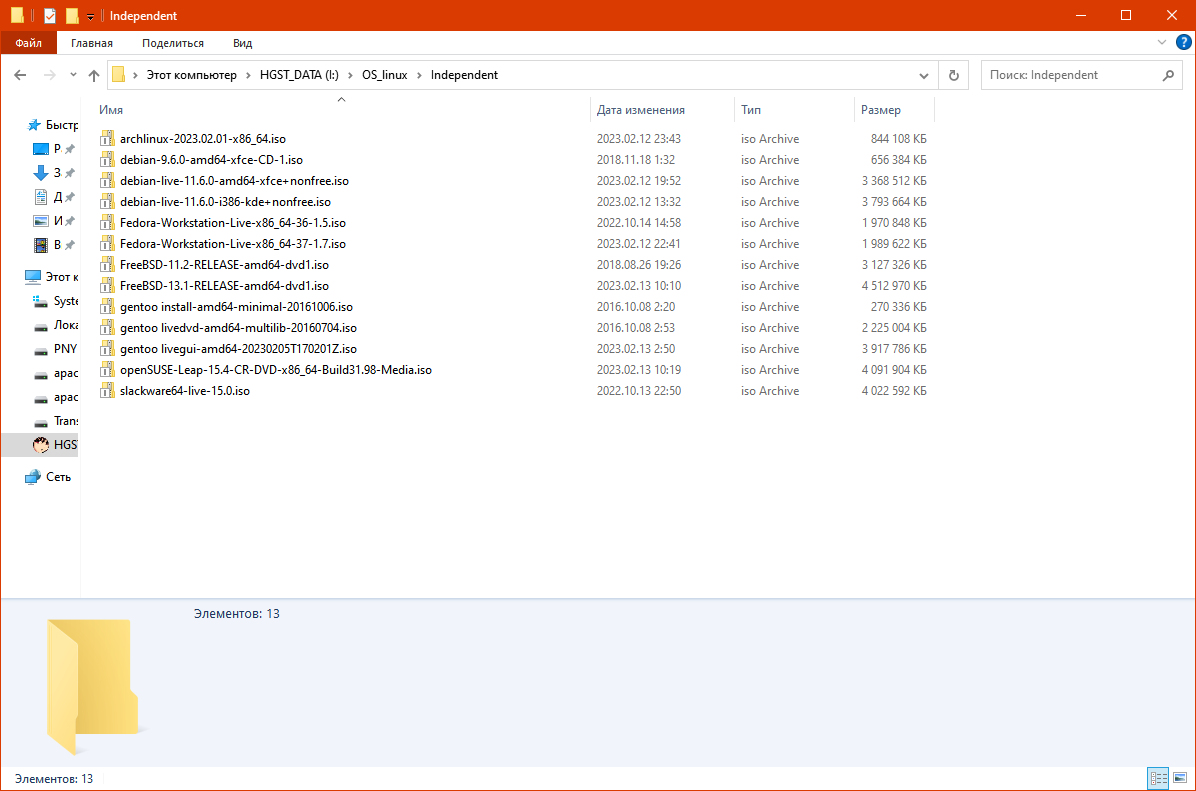Open recent locations dropdown next to arrows
This screenshot has width=1196, height=791.
[73, 75]
